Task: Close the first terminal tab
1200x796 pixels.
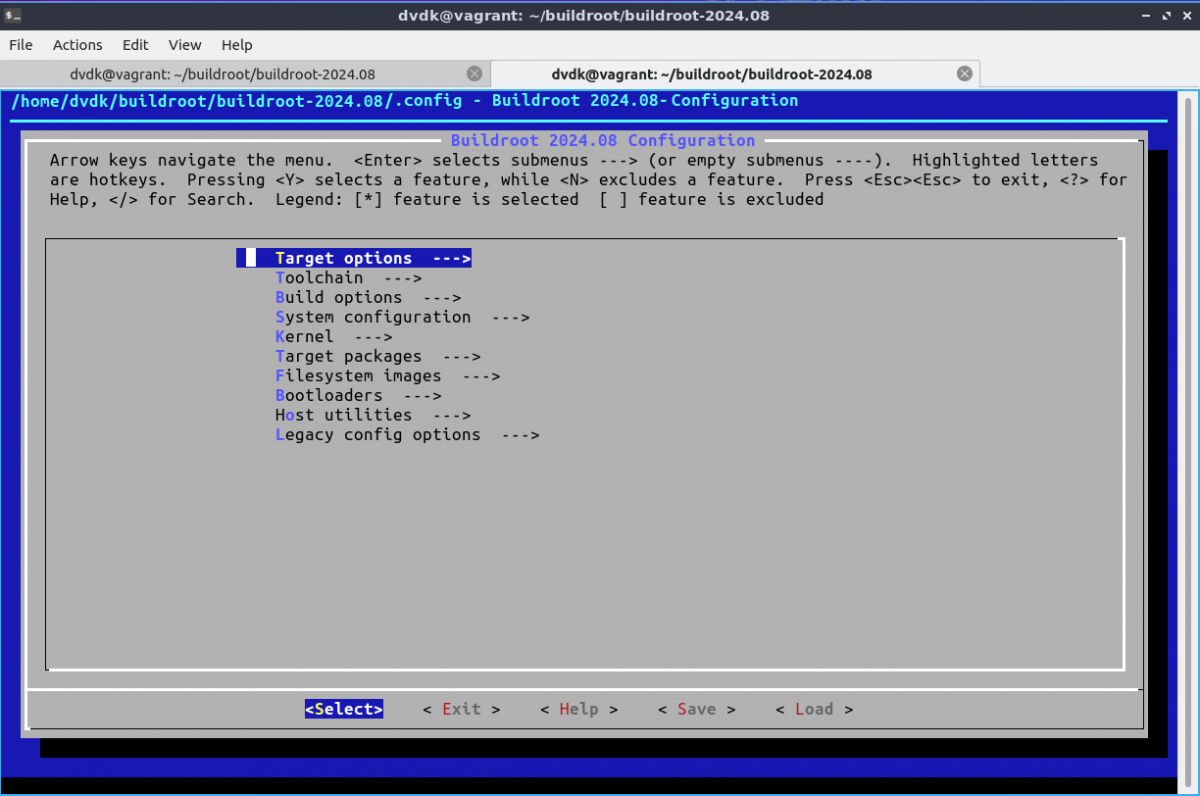Action: tap(474, 74)
